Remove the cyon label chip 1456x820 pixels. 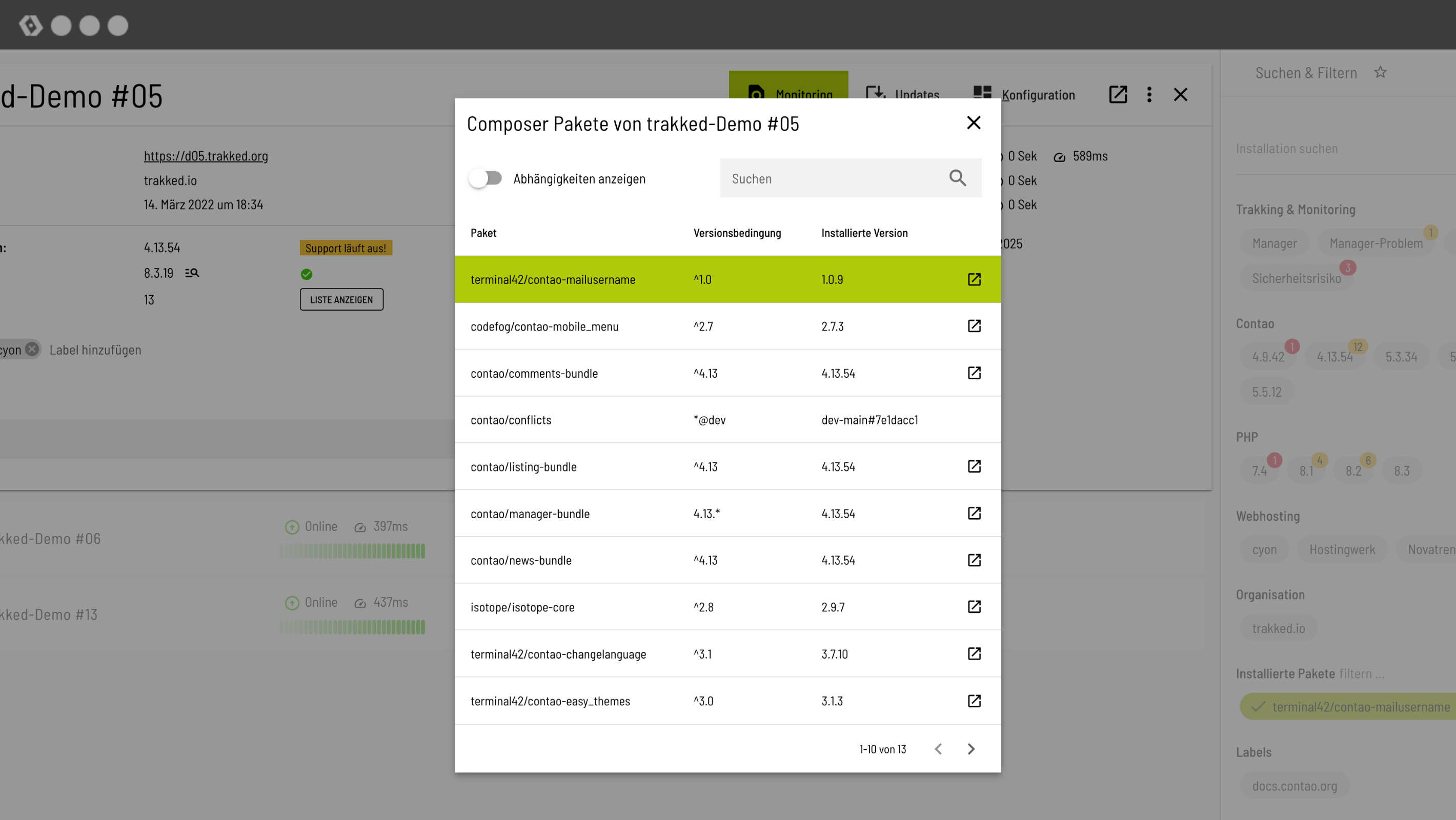[32, 350]
